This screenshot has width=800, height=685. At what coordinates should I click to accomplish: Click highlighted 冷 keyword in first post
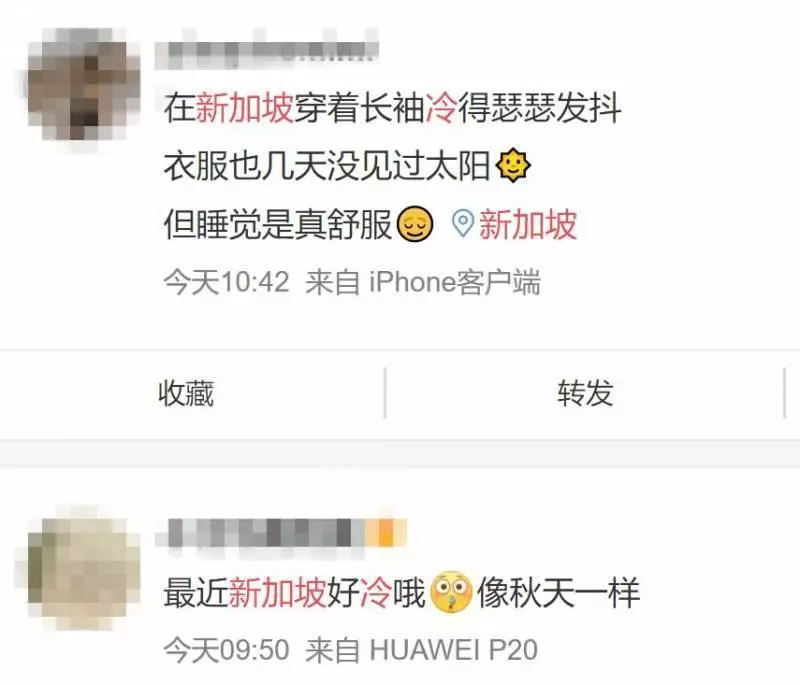click(442, 108)
